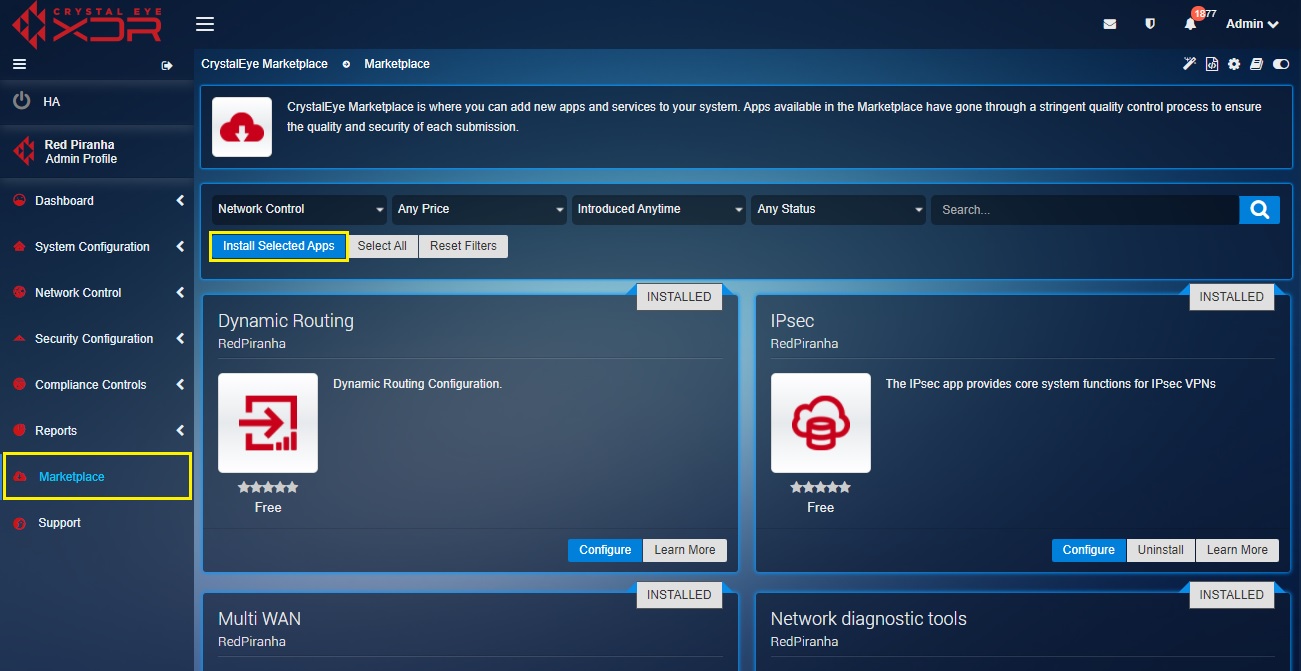The image size is (1301, 671).
Task: Expand the Dashboard chevron
Action: (180, 201)
